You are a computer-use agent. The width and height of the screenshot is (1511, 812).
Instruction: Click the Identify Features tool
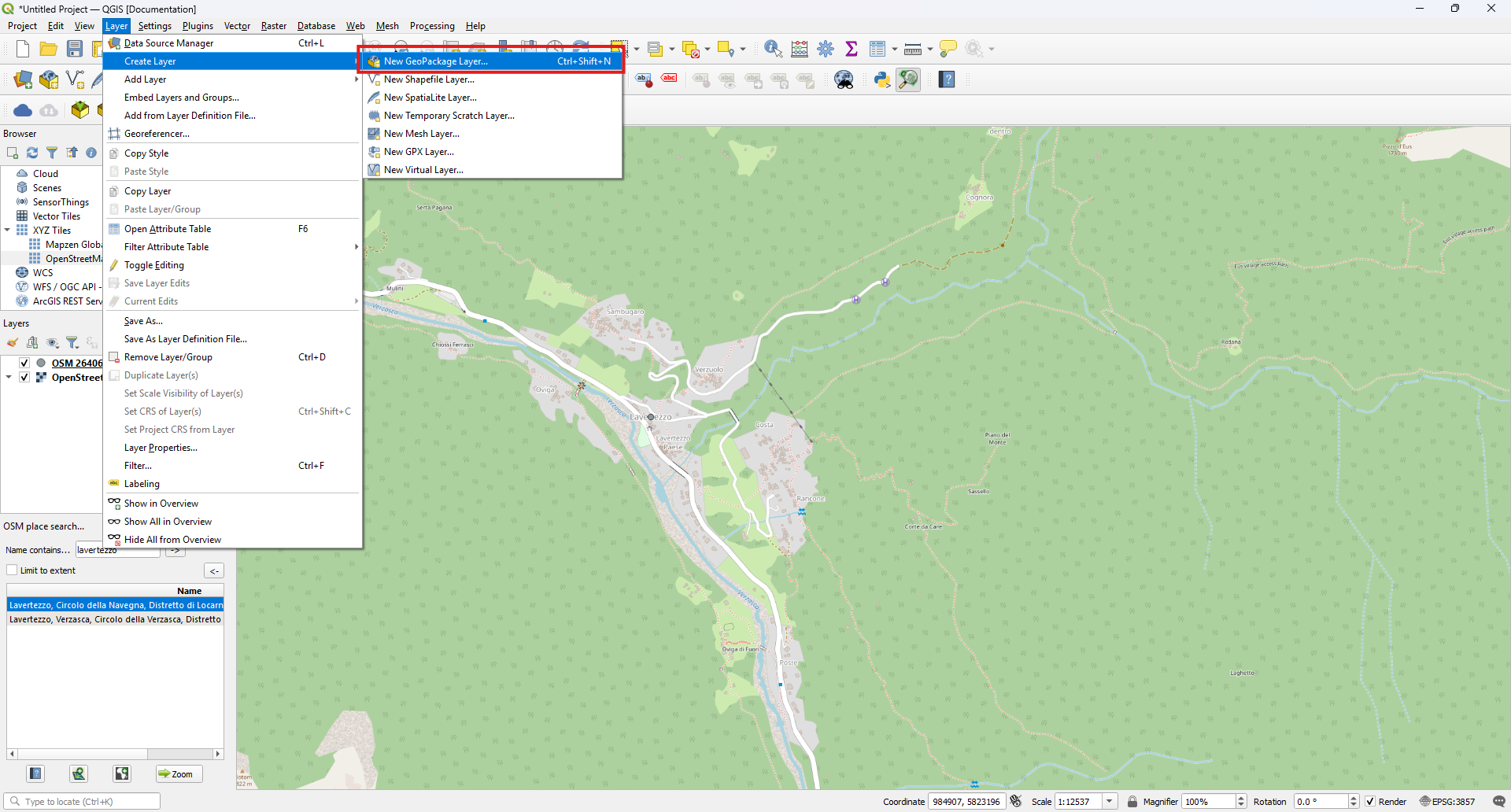tap(773, 49)
